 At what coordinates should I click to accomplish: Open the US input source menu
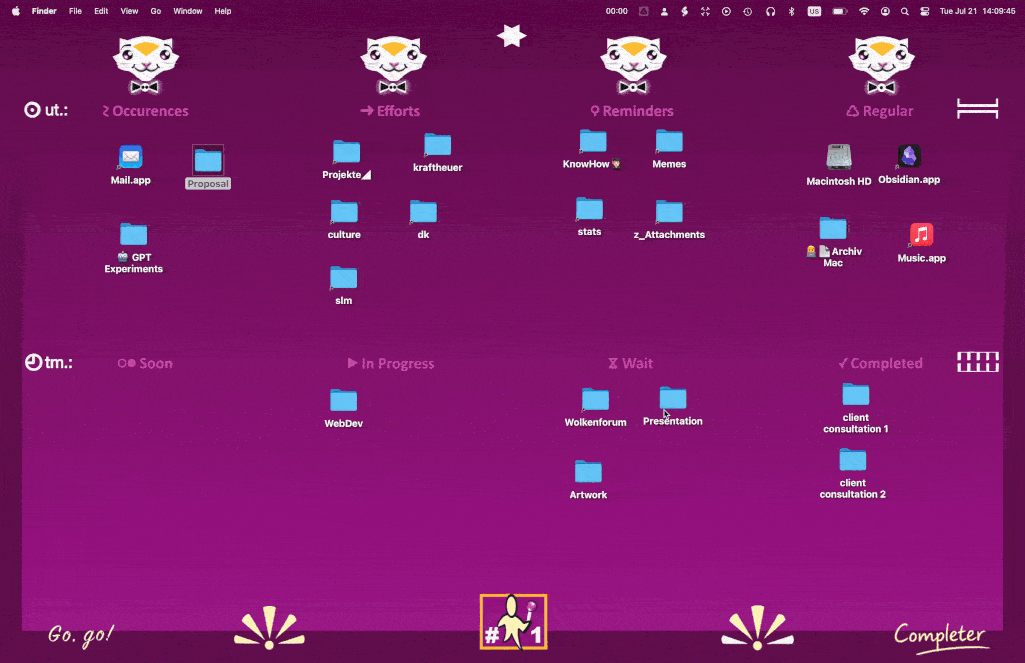(x=814, y=11)
